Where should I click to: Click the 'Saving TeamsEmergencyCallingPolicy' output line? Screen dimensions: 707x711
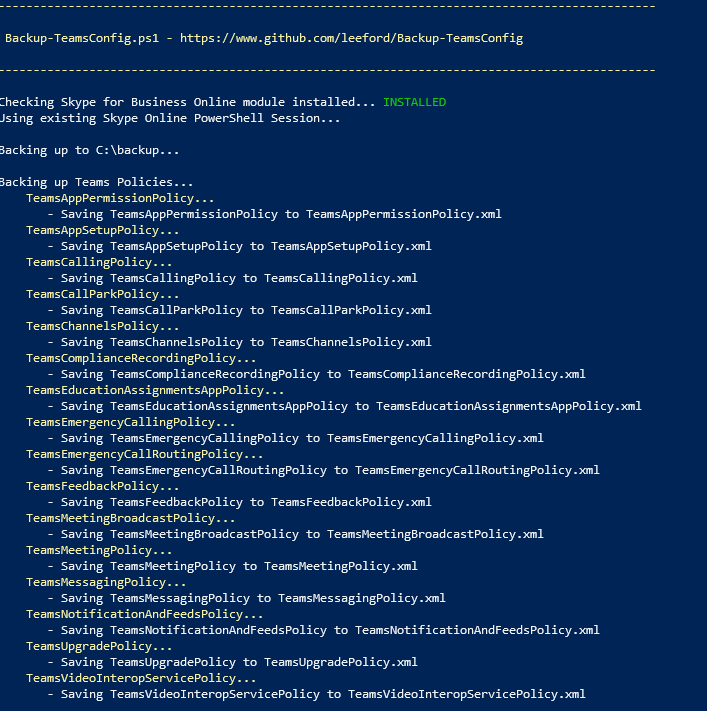(x=295, y=438)
